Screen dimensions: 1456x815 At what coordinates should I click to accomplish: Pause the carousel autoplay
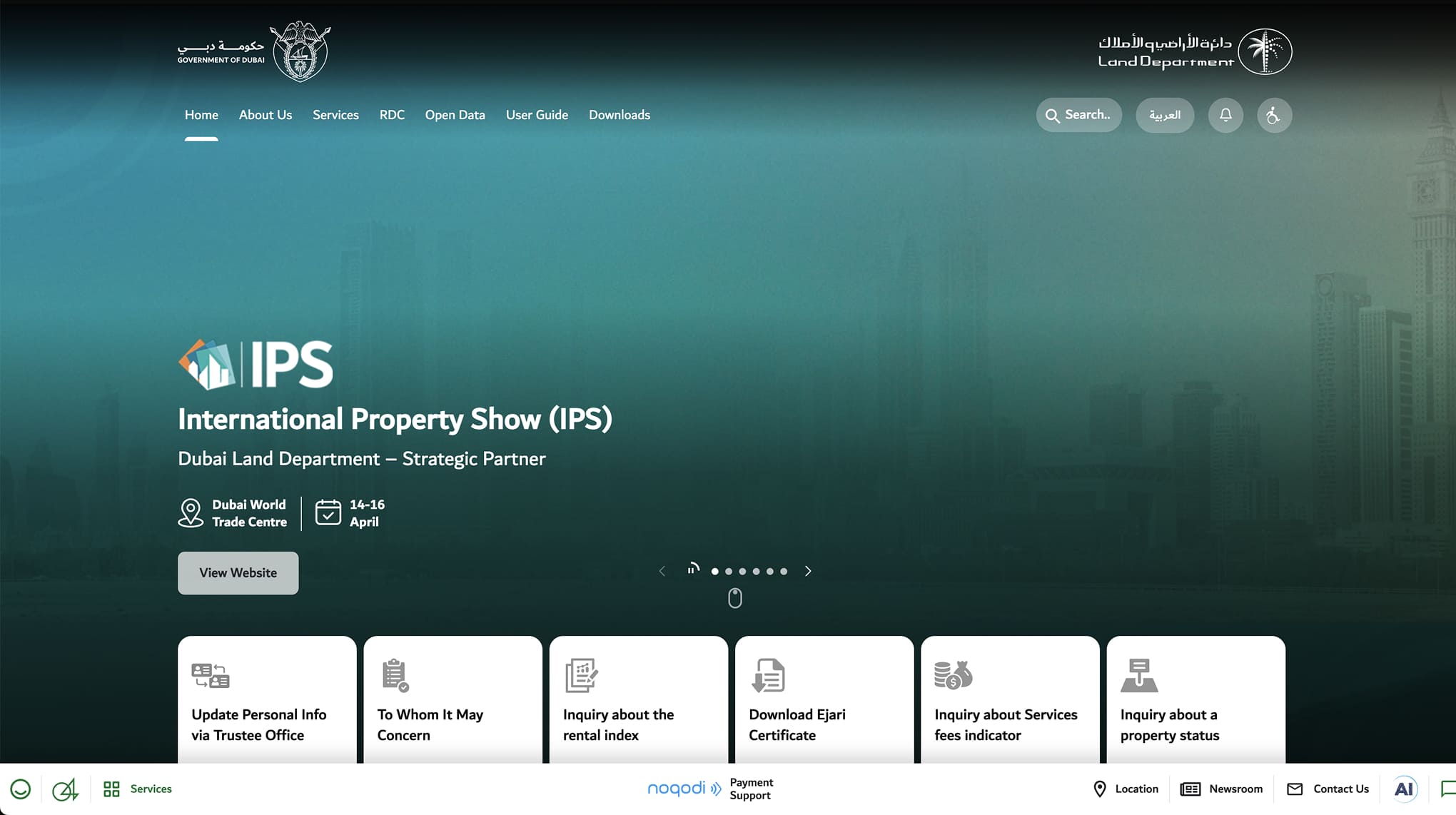point(692,570)
